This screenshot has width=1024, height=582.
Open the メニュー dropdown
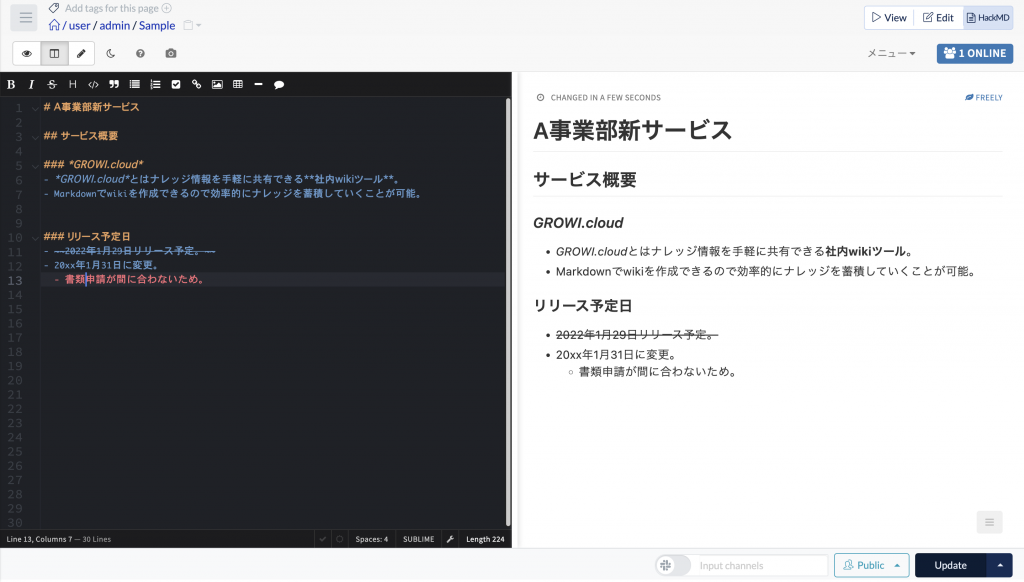click(891, 53)
